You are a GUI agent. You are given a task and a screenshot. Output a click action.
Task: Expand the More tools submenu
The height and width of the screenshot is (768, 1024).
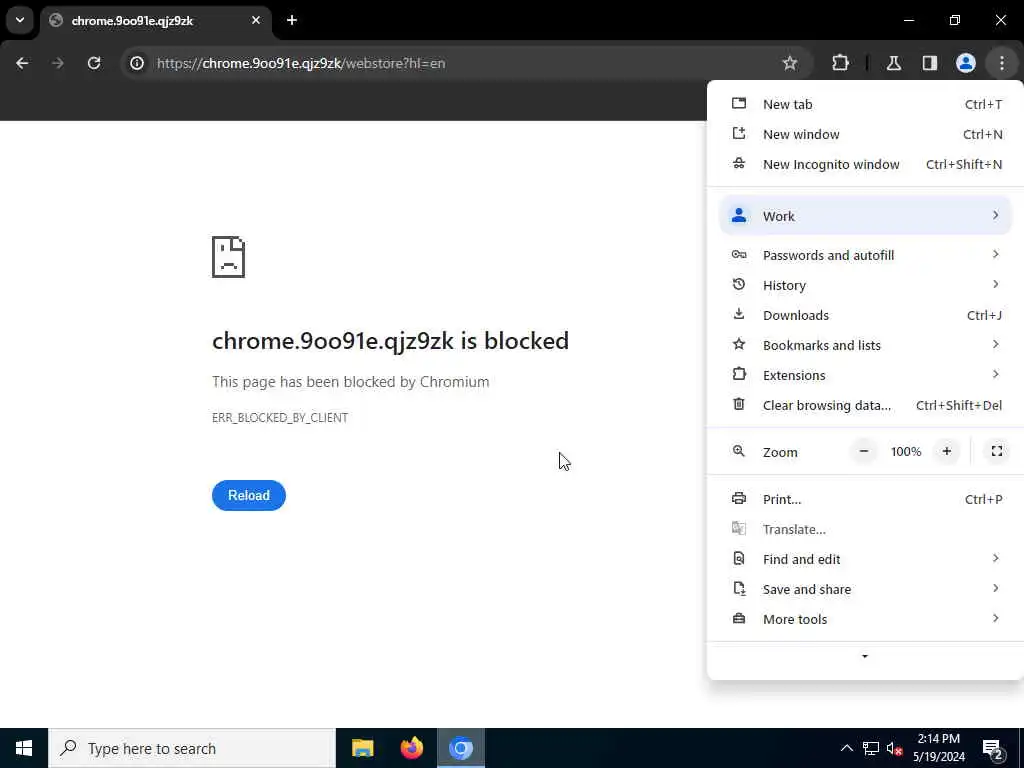pos(865,620)
